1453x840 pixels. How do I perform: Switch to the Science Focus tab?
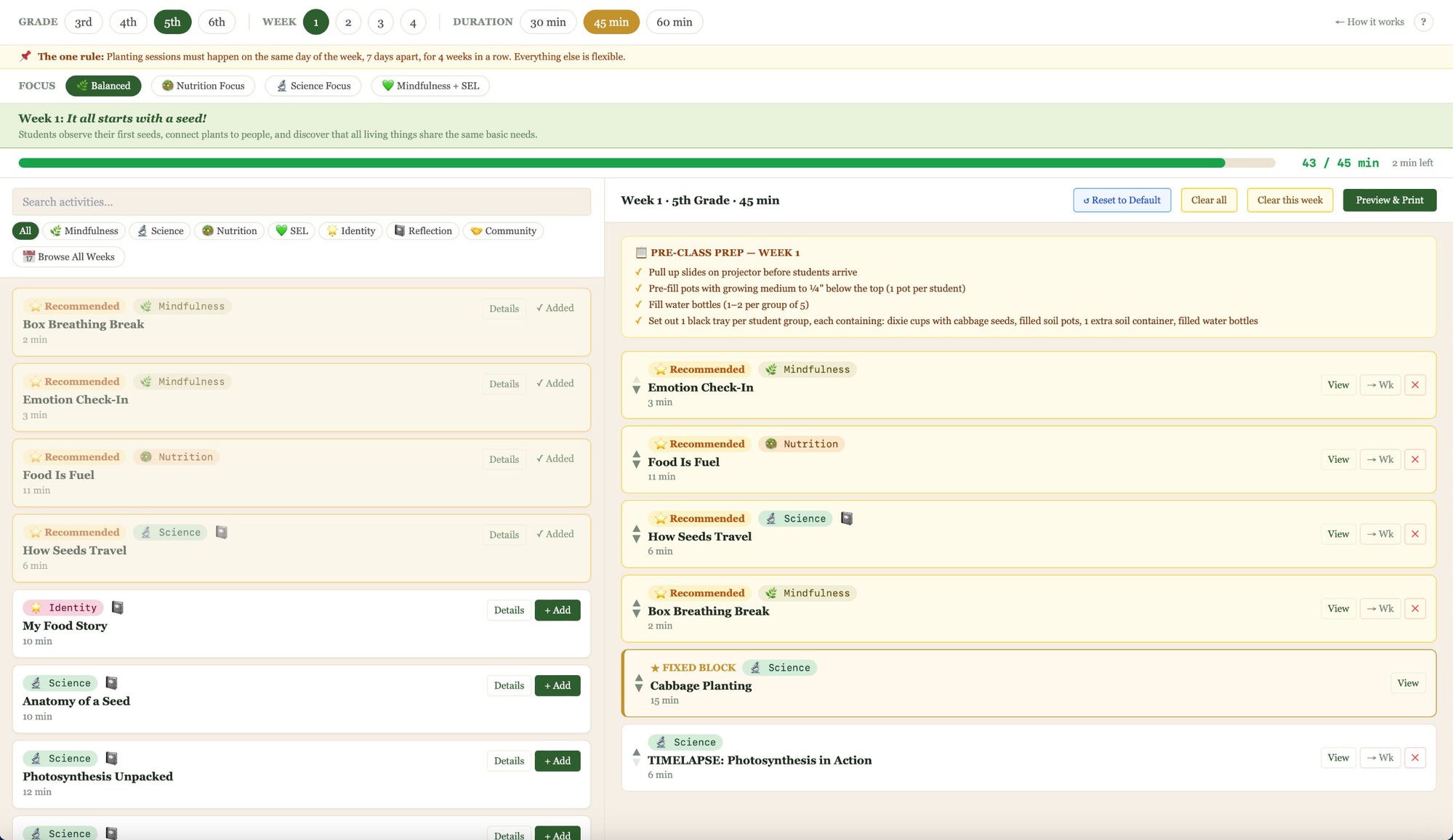[313, 86]
